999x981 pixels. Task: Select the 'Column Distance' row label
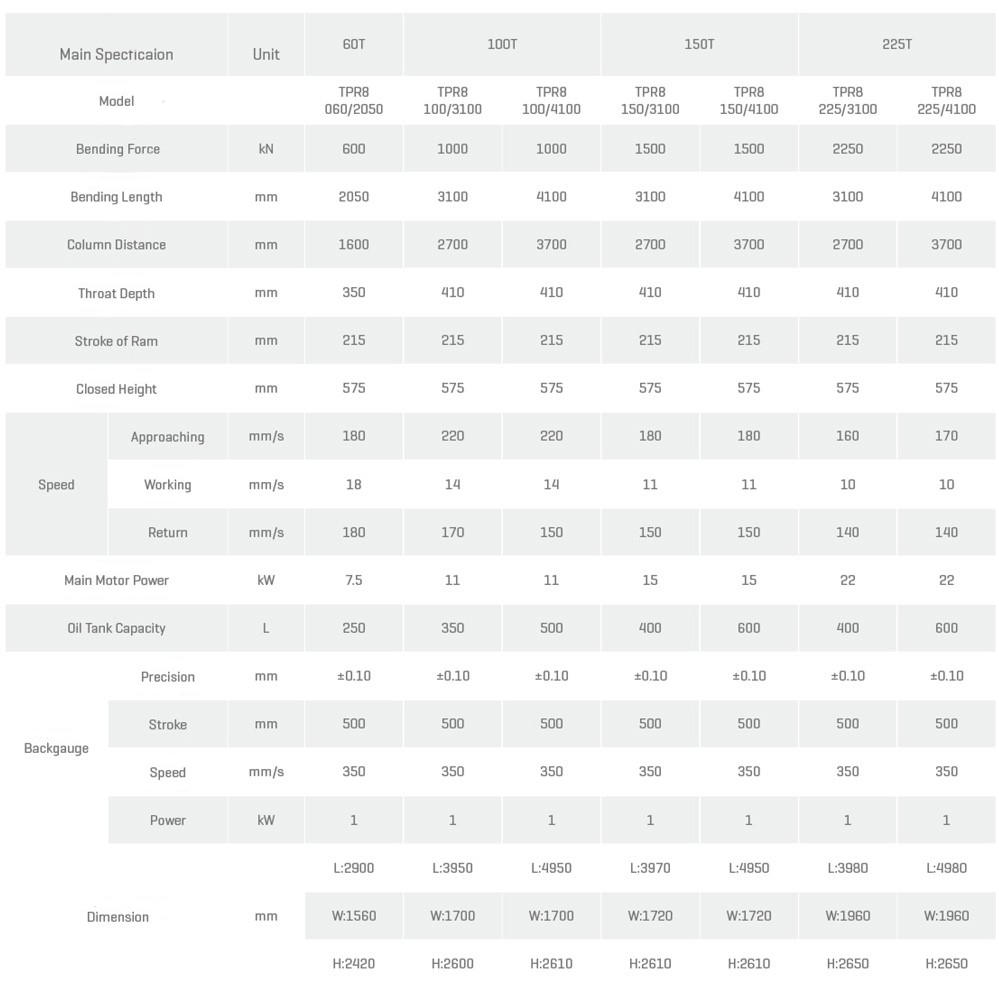pos(116,245)
